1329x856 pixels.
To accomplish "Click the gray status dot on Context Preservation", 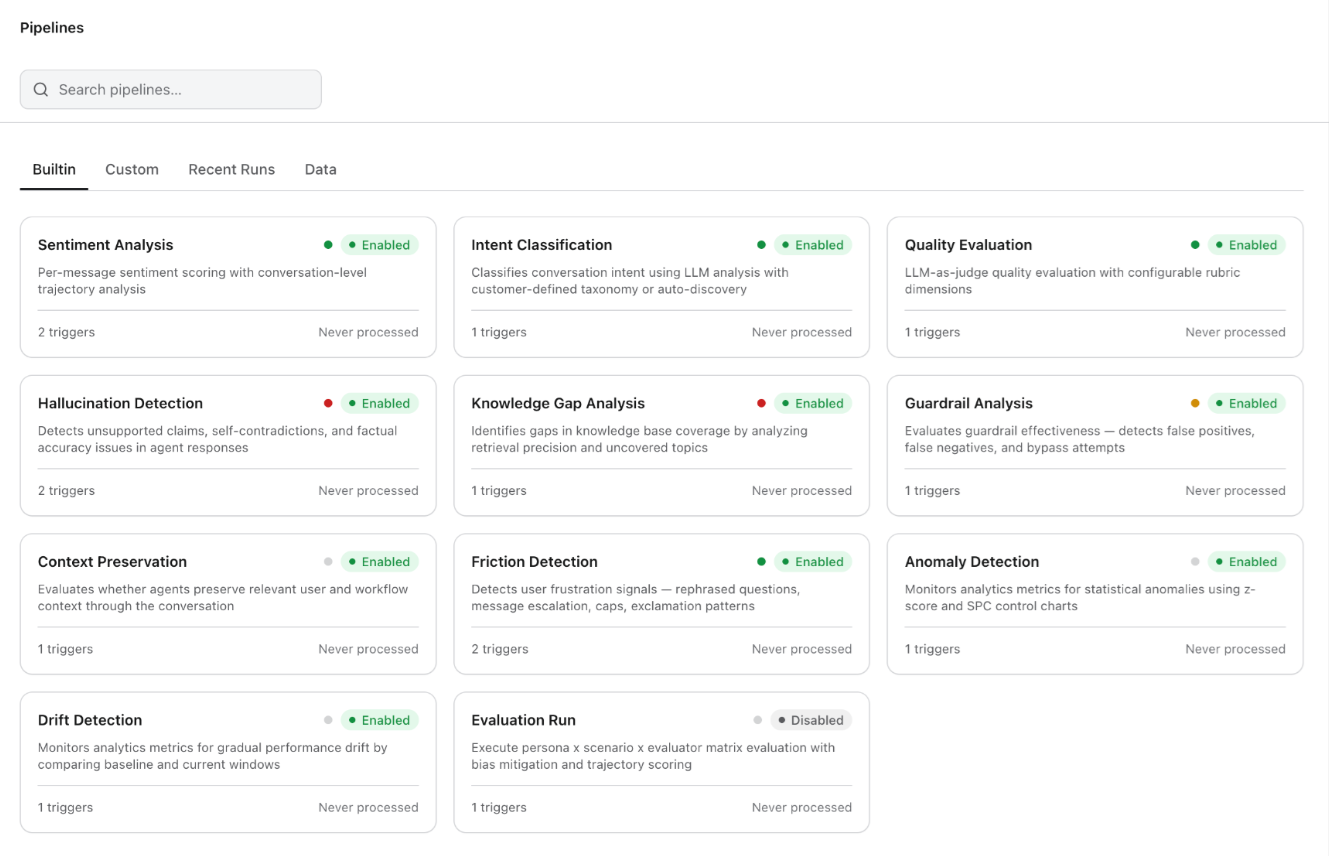I will 328,562.
